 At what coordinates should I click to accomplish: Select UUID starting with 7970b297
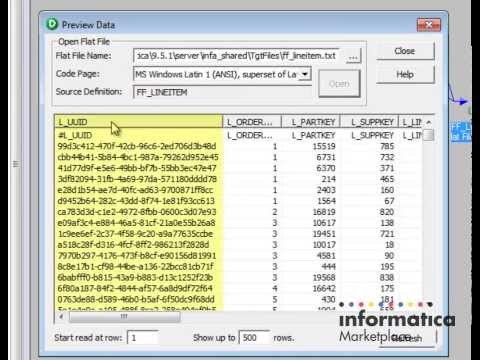[137, 256]
